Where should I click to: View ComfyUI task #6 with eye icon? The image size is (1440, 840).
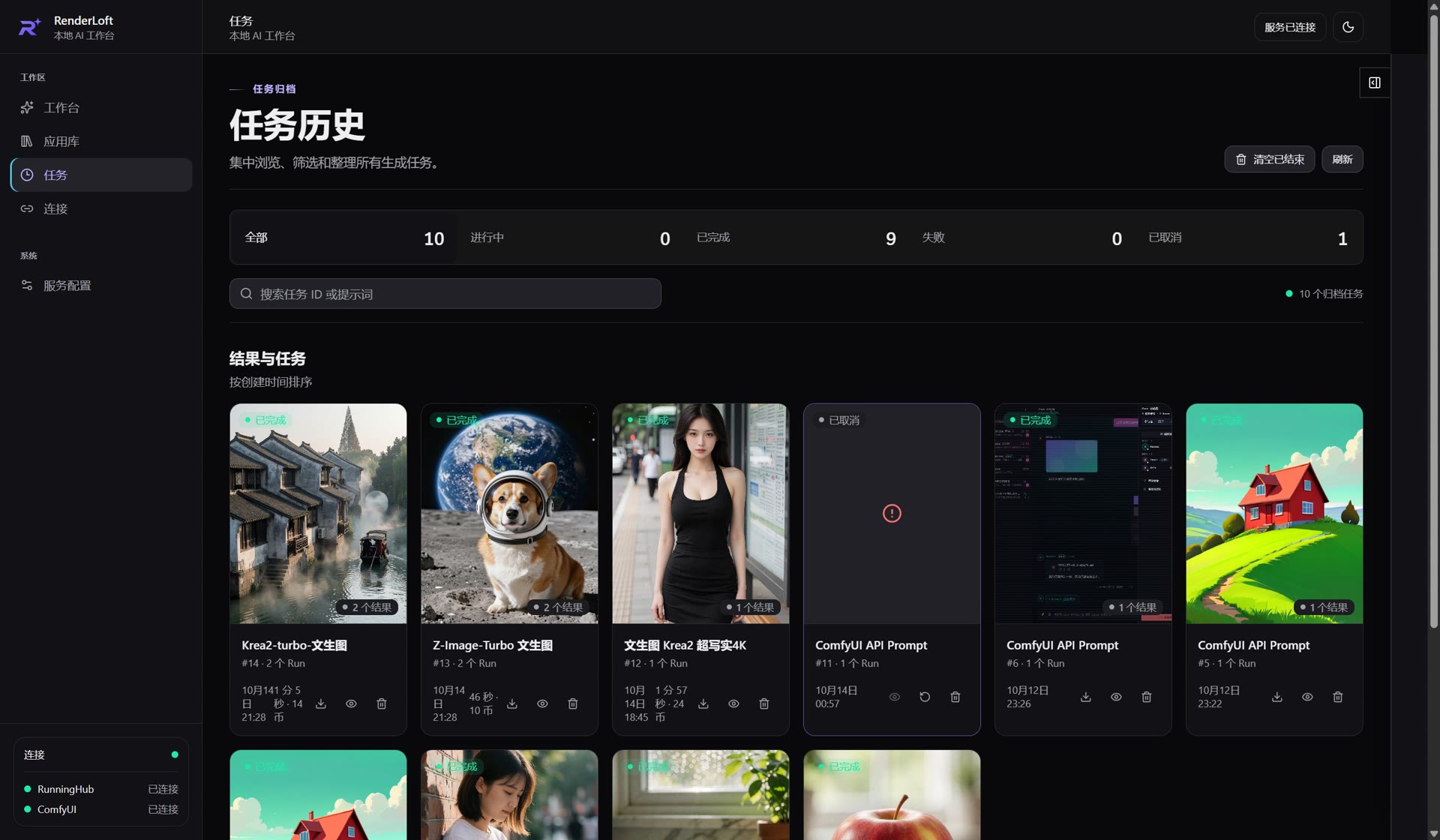(x=1116, y=697)
